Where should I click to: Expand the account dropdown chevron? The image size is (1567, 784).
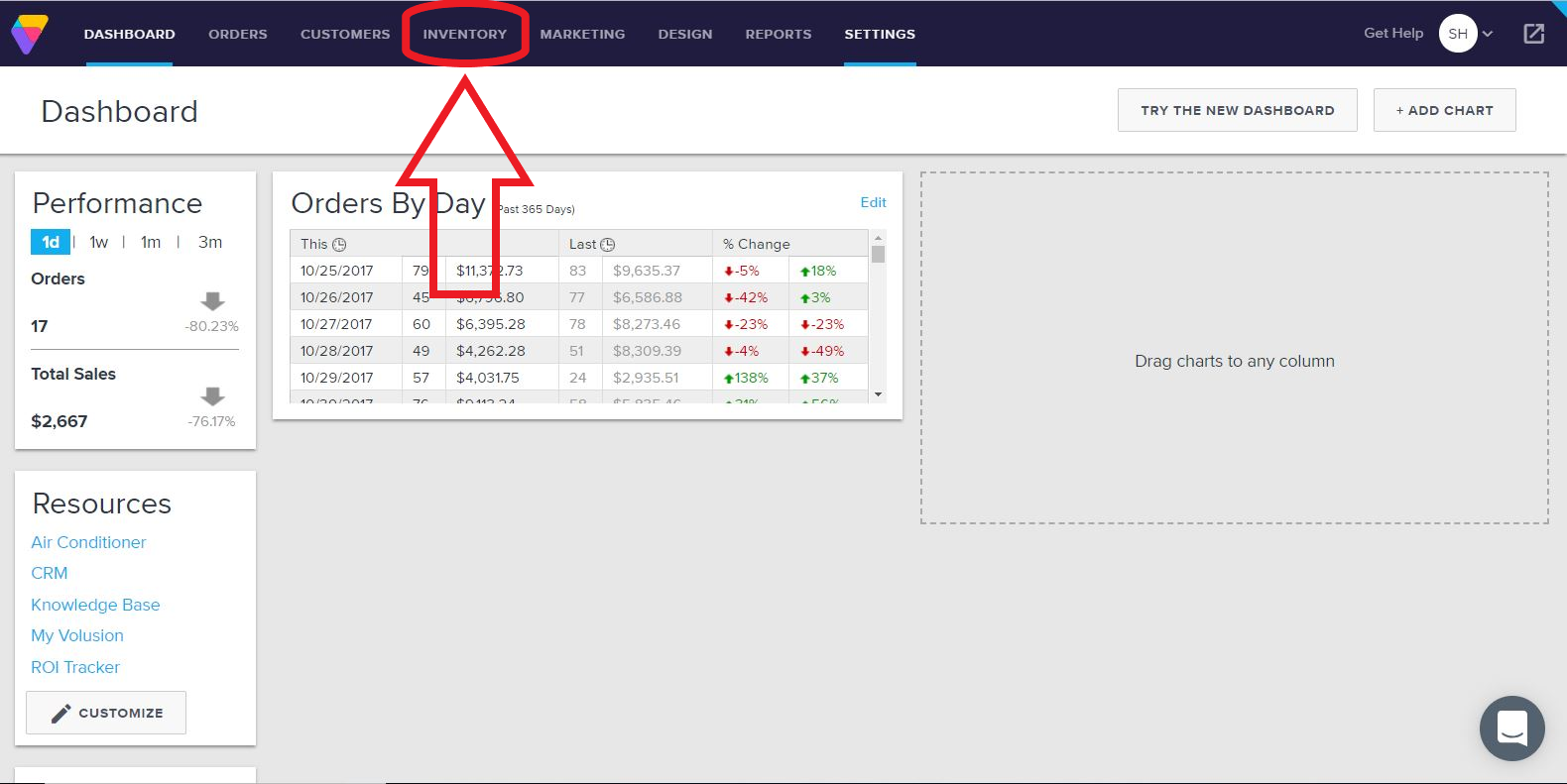pos(1488,34)
